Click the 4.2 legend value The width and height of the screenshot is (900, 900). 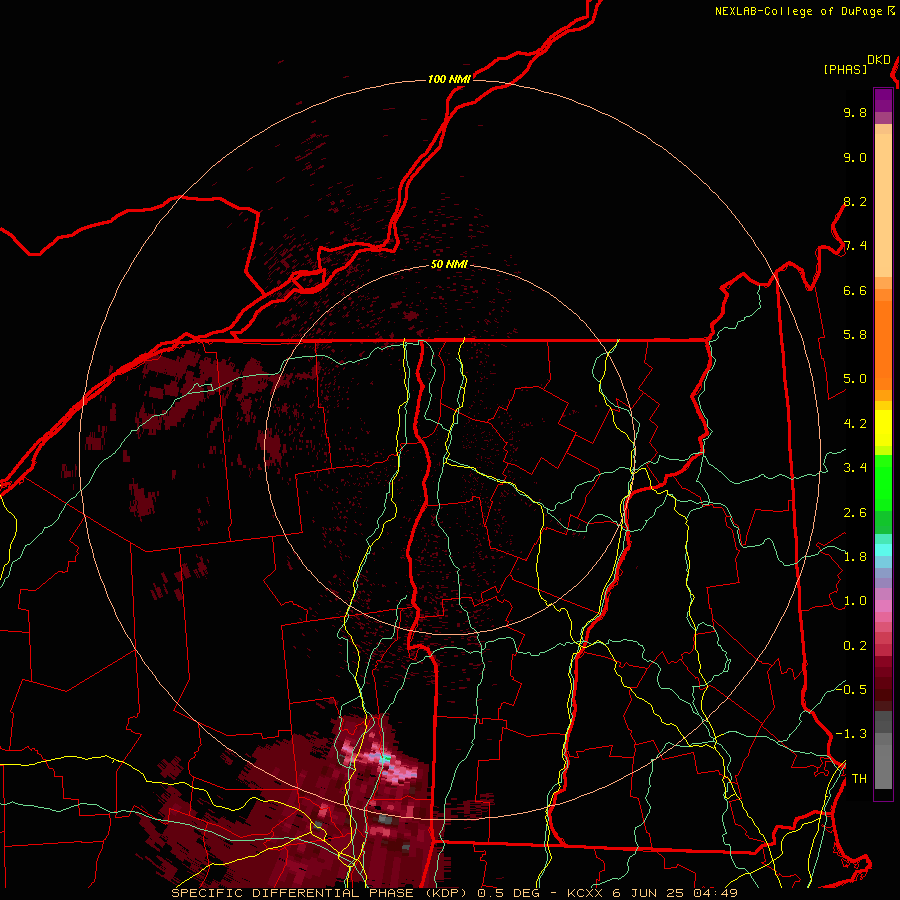point(855,424)
